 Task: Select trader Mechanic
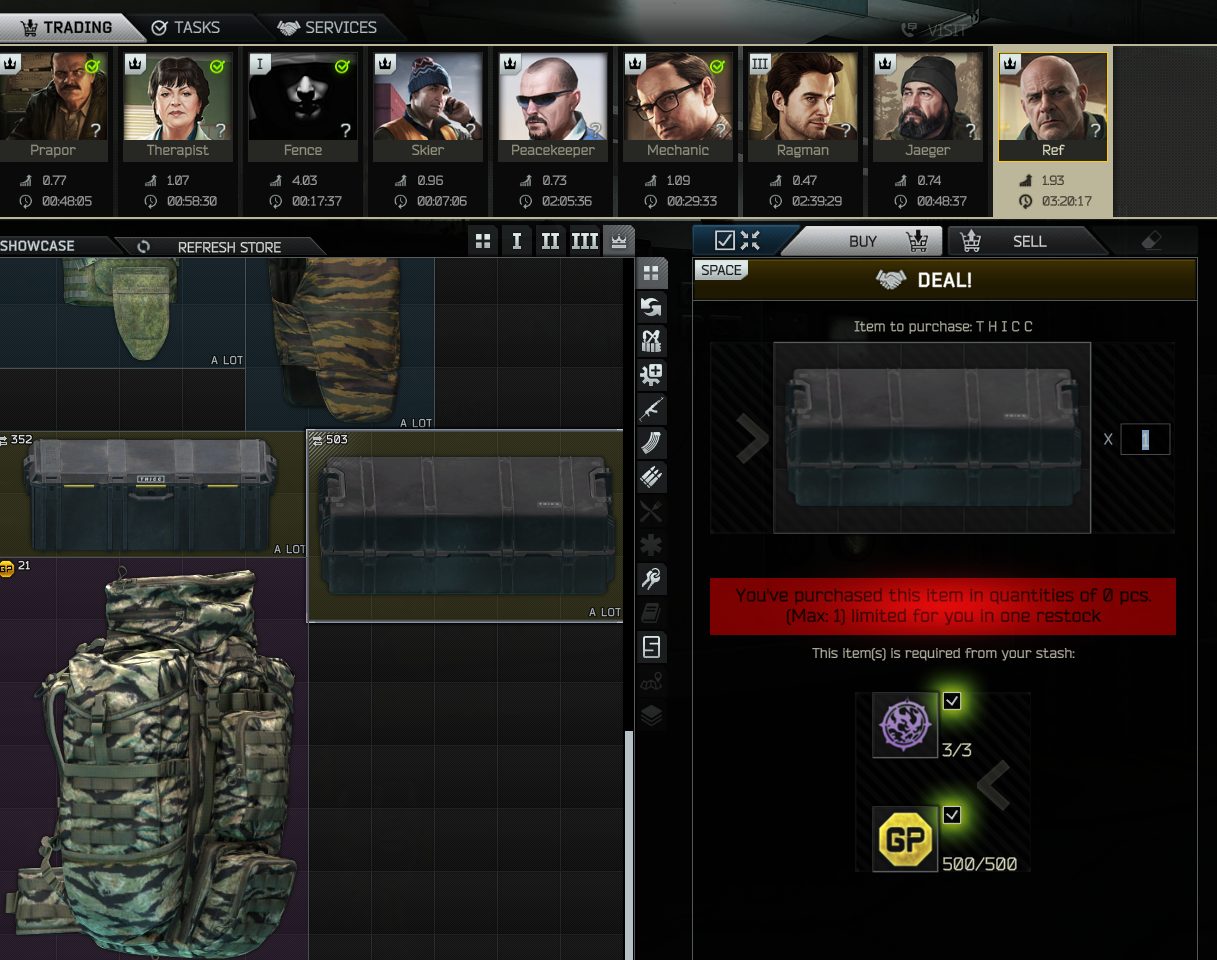pos(677,107)
